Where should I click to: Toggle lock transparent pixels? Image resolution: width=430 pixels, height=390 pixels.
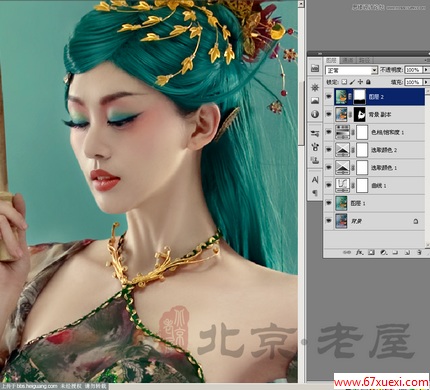(344, 82)
